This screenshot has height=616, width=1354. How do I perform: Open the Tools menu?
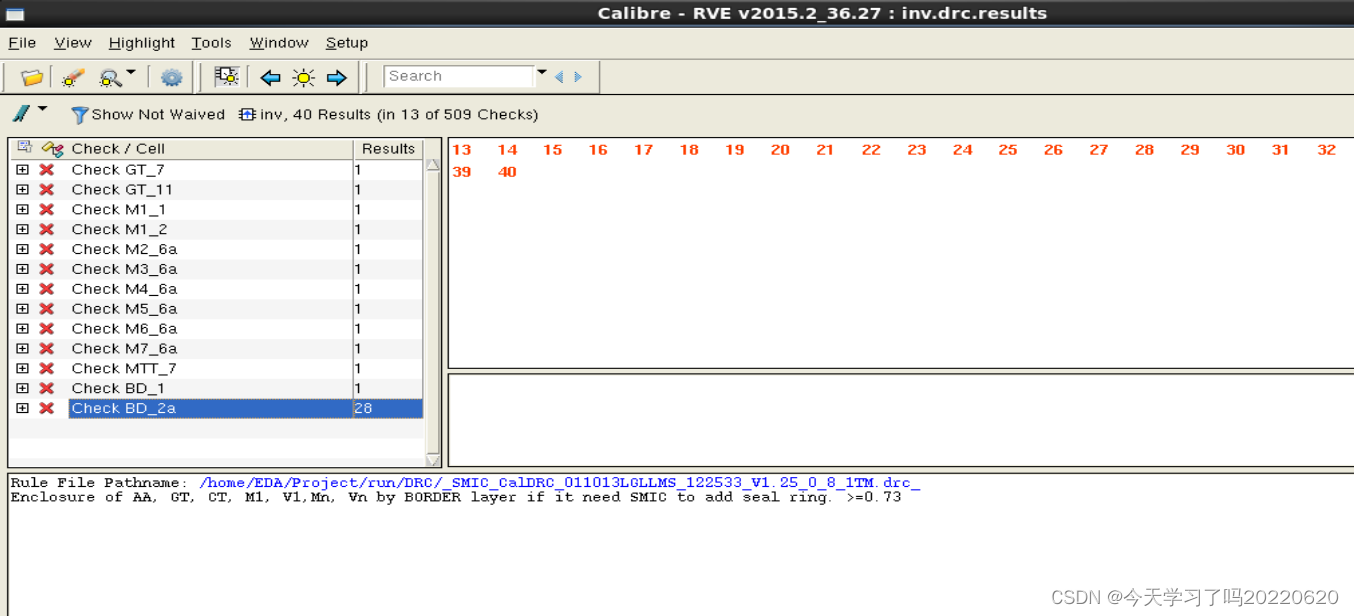211,42
